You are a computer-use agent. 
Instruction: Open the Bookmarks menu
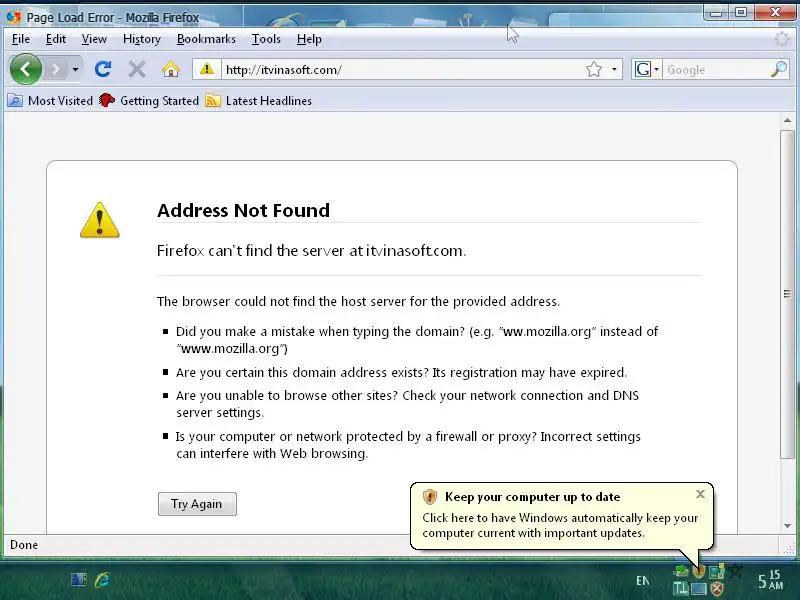coord(206,39)
